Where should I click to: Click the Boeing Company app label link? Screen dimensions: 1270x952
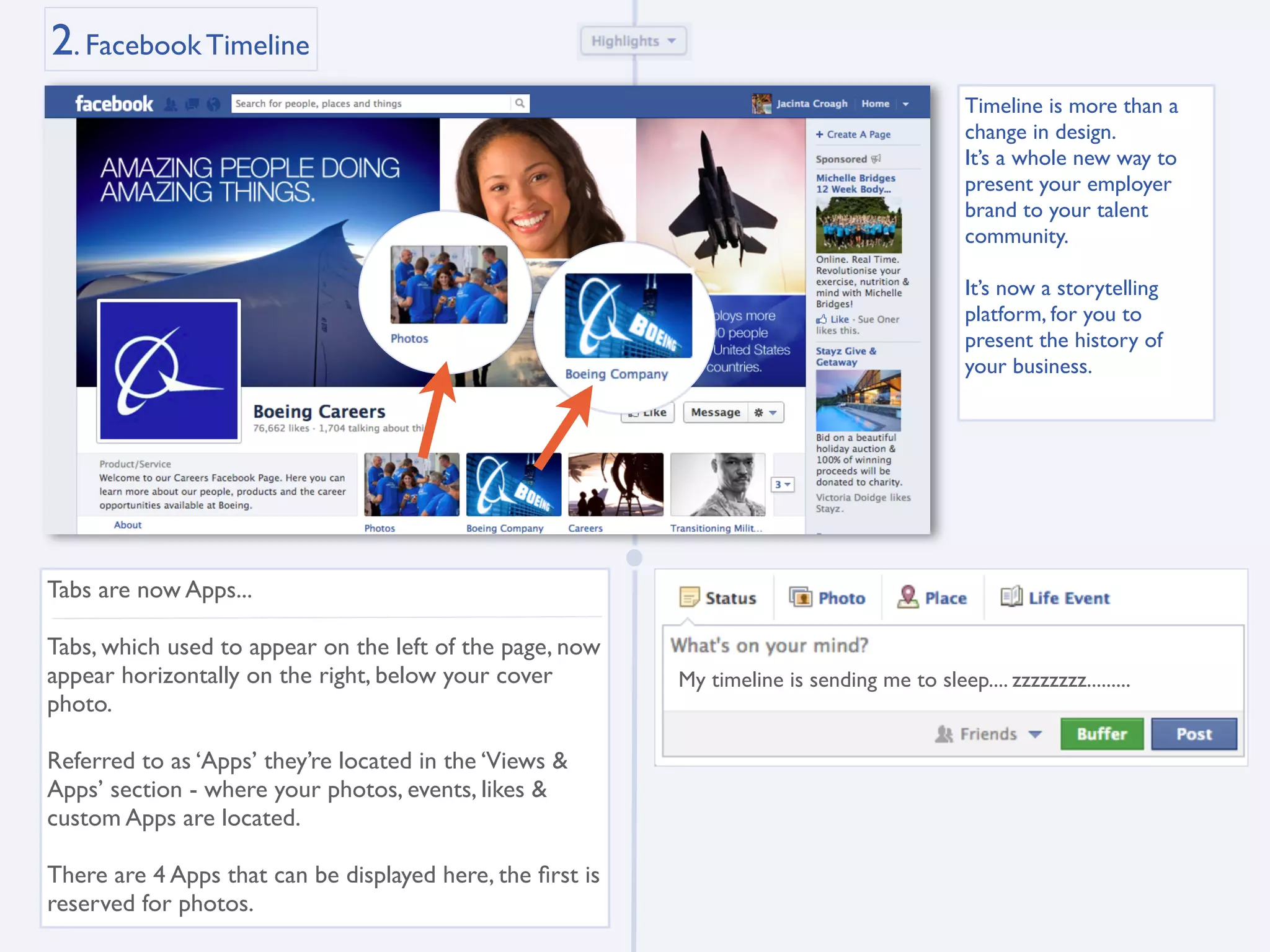tap(505, 528)
